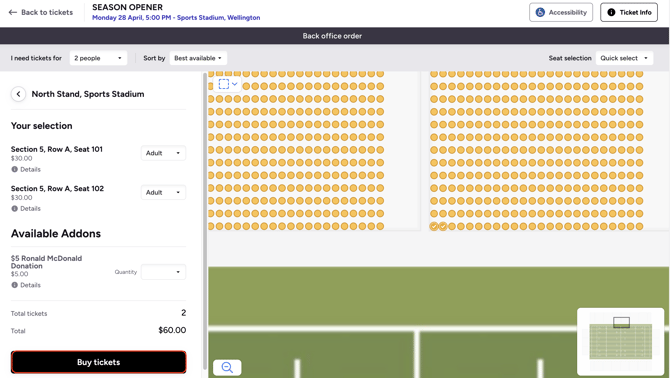
Task: Click the '$60.00' total amount
Action: 172,330
